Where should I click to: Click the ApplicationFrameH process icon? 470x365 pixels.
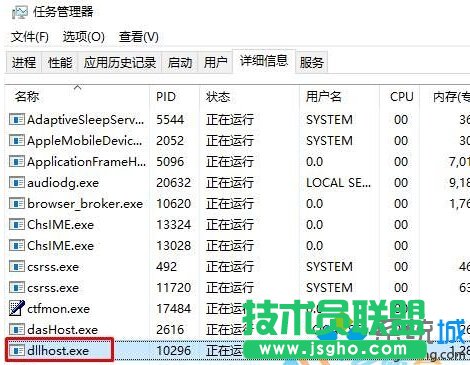(x=17, y=161)
